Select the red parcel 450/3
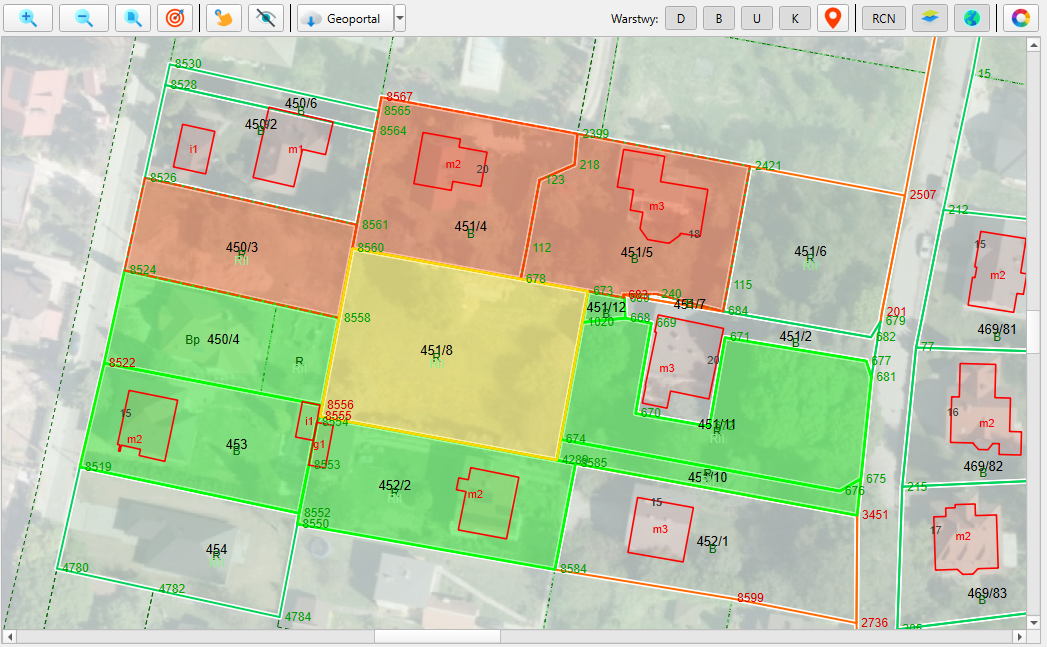This screenshot has width=1047, height=647. point(240,247)
